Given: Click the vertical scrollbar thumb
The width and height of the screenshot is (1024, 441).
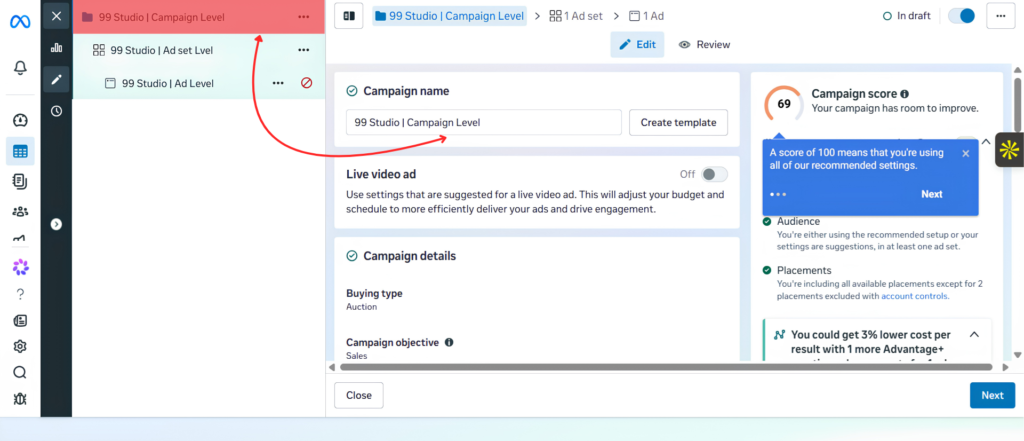Looking at the screenshot, I should [1017, 103].
